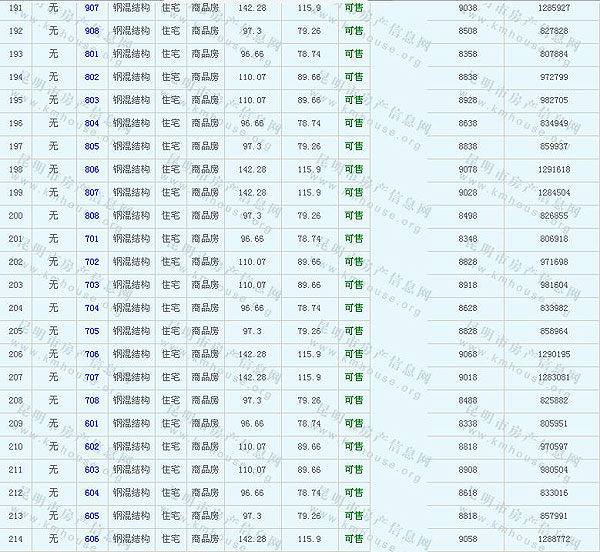
Task: Open room number 907 link
Action: coord(92,8)
